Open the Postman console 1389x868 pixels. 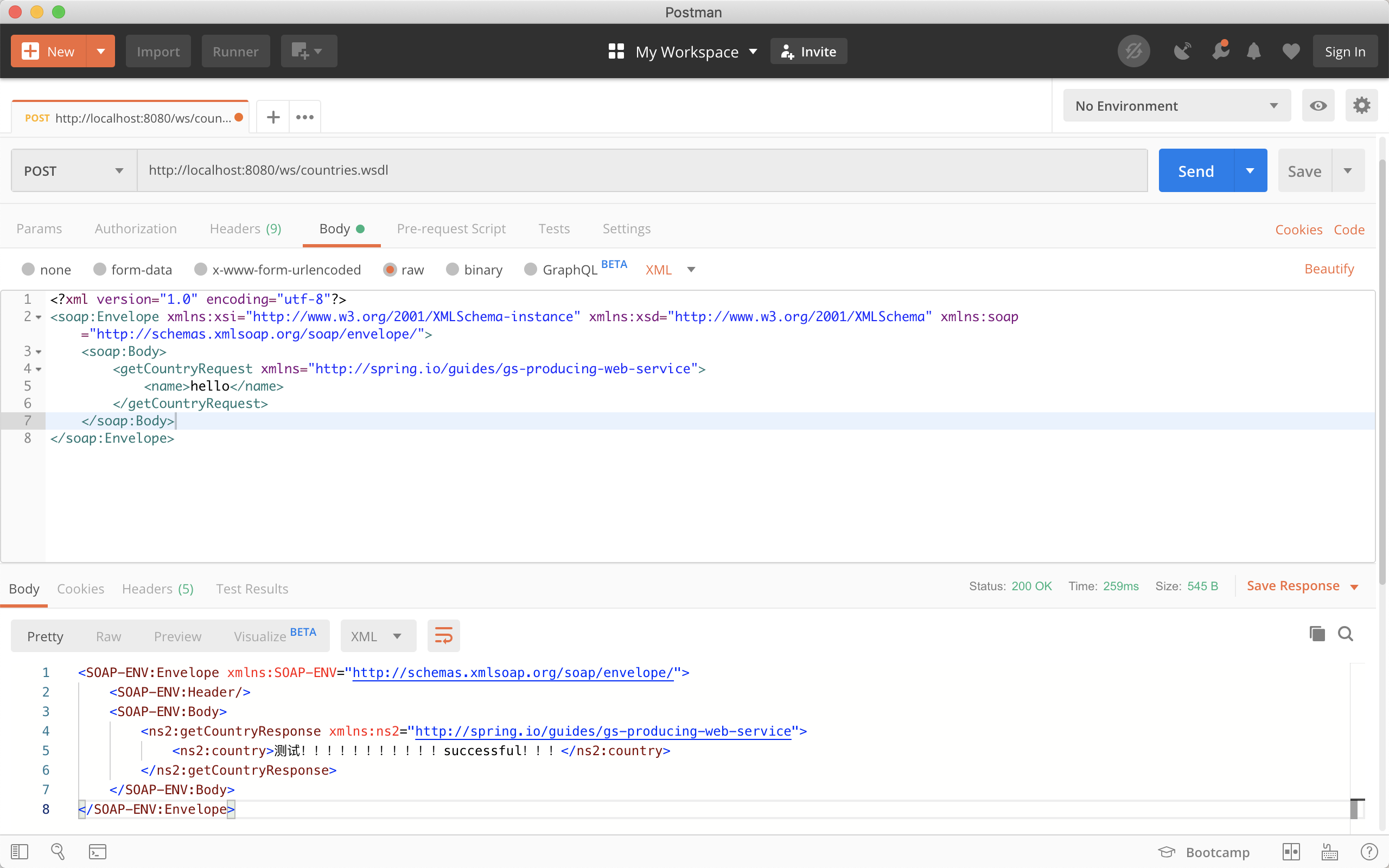98,851
